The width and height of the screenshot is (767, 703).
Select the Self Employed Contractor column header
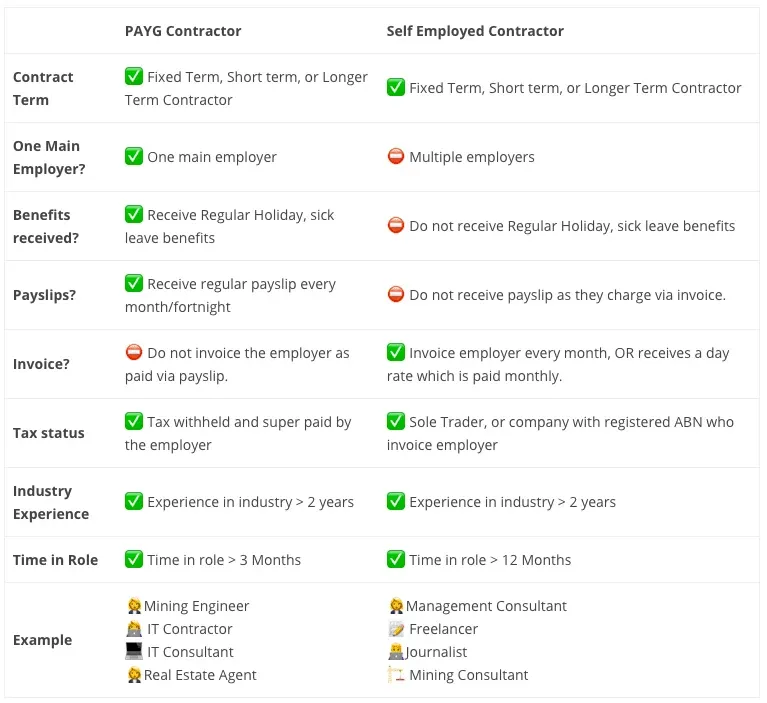tap(475, 31)
